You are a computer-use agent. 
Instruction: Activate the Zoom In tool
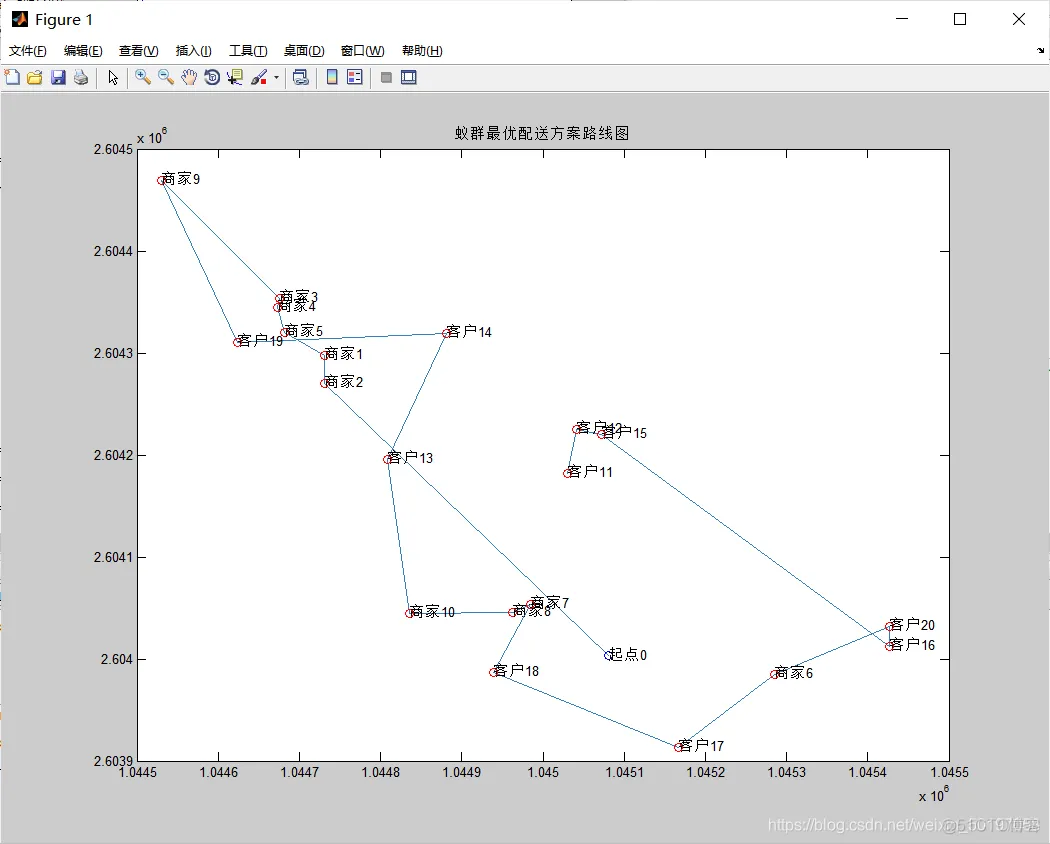coord(143,77)
